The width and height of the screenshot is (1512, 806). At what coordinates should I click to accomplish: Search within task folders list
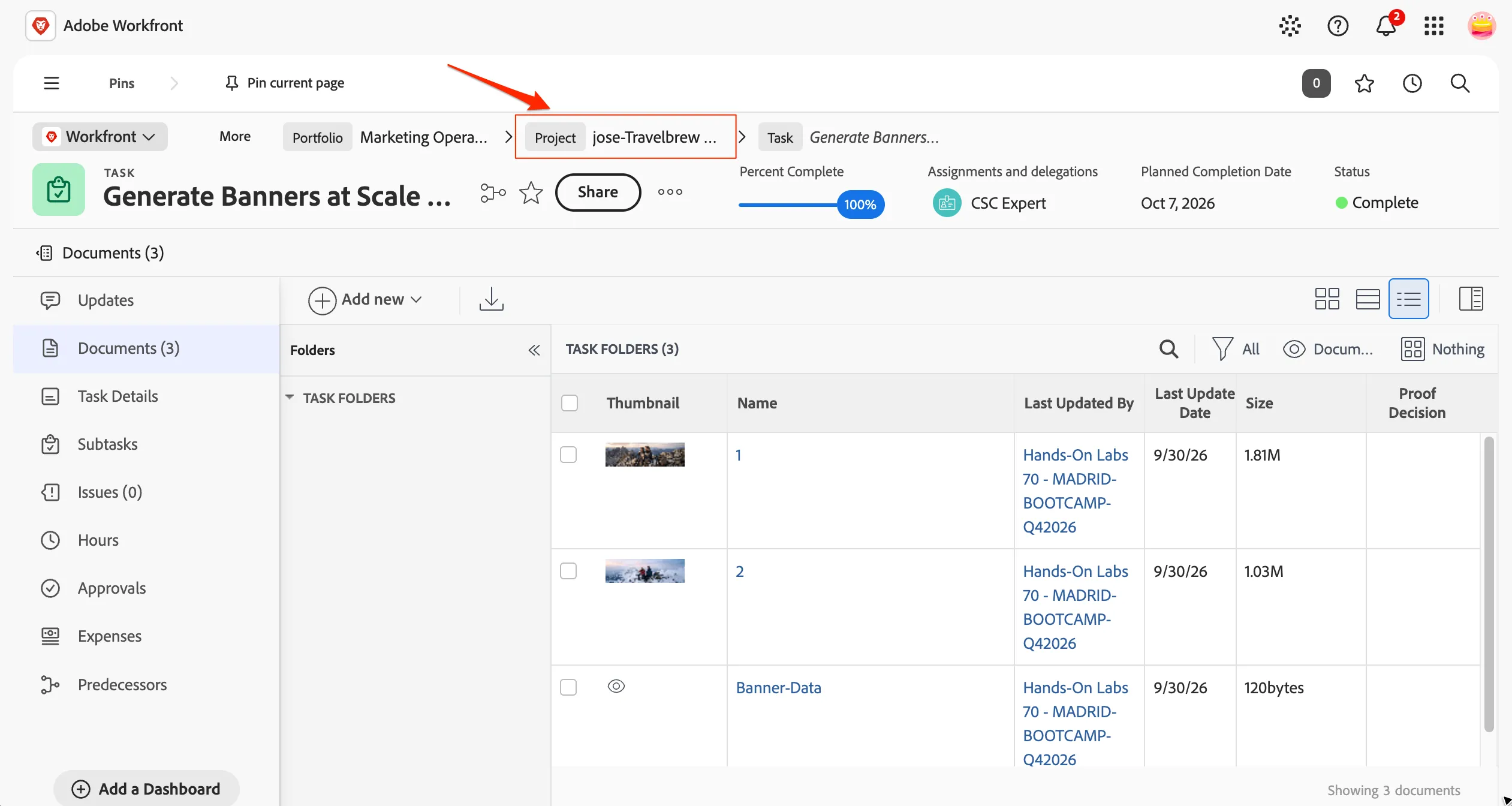coord(1168,349)
